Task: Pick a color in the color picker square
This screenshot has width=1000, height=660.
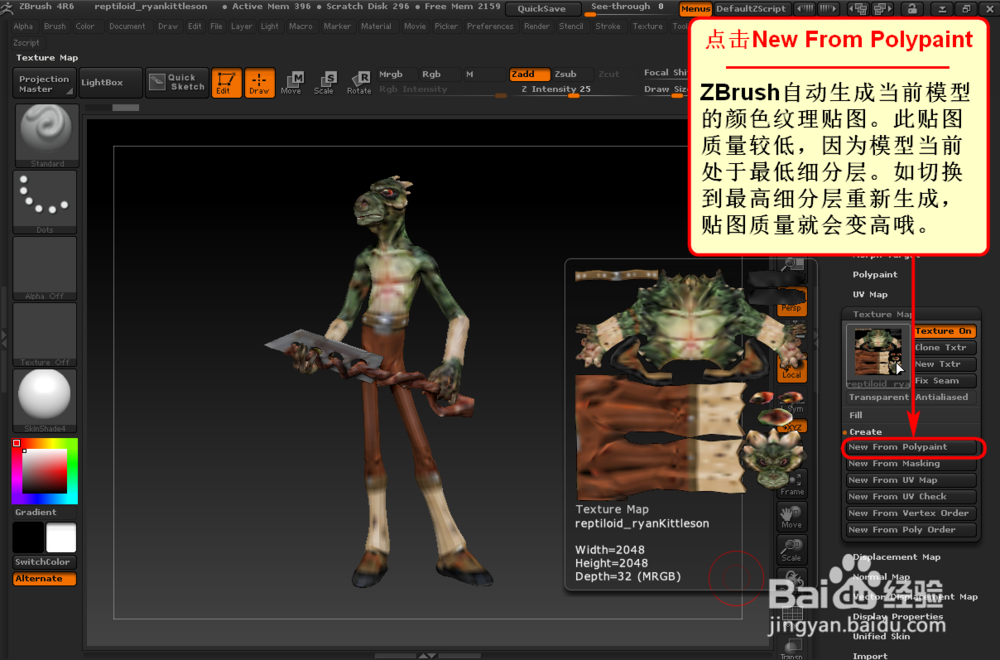Action: click(x=45, y=471)
